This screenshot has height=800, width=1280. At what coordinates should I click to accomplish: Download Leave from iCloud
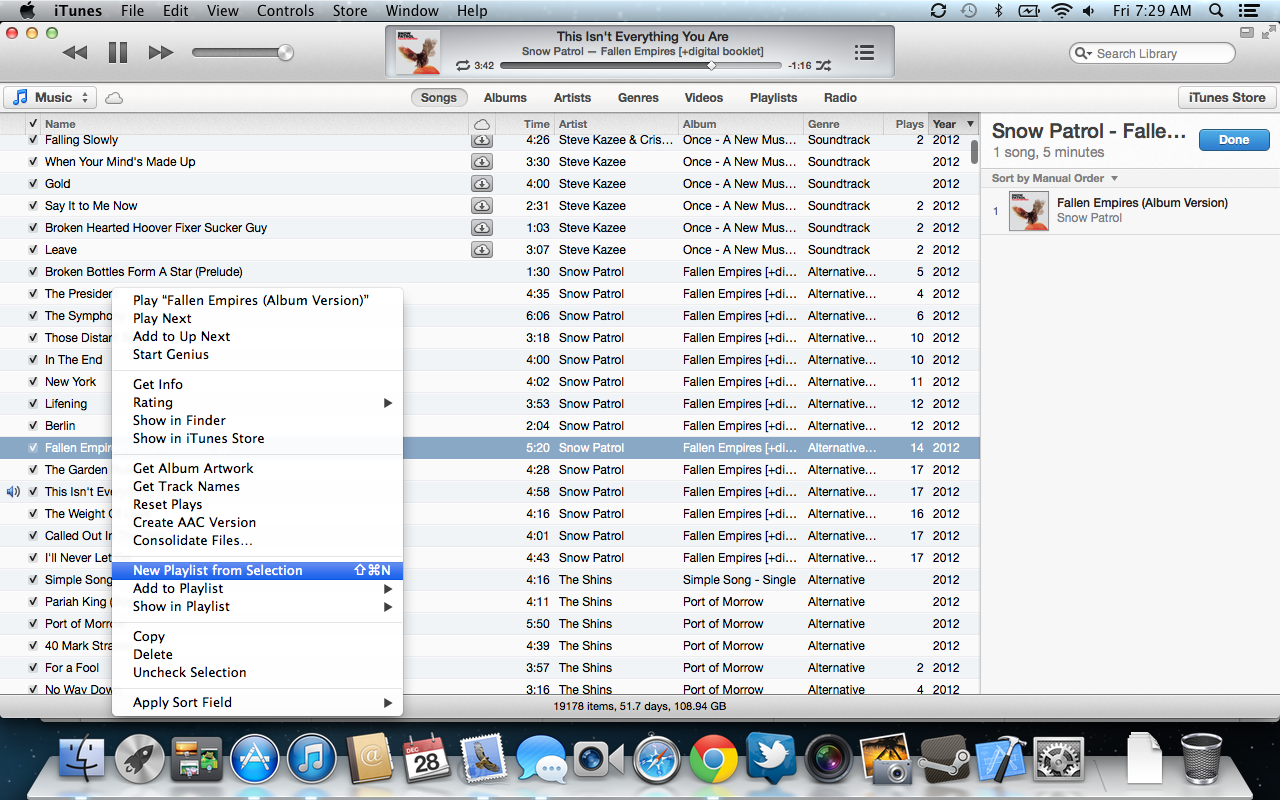click(482, 250)
